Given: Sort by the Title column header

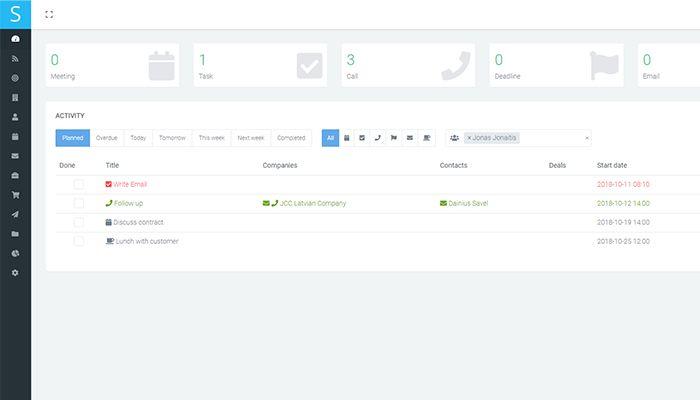Looking at the screenshot, I should [x=112, y=165].
